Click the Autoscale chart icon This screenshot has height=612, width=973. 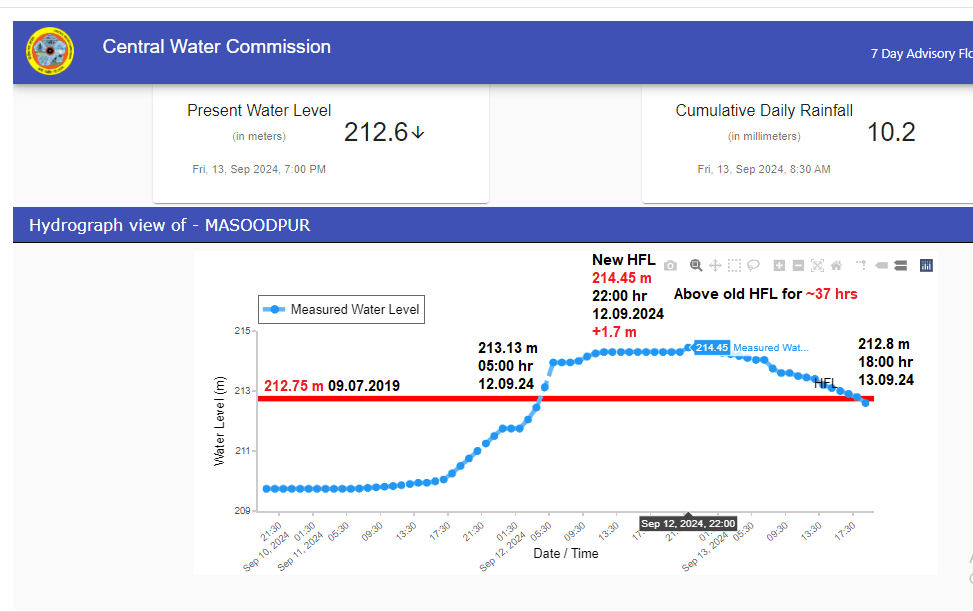coord(817,266)
